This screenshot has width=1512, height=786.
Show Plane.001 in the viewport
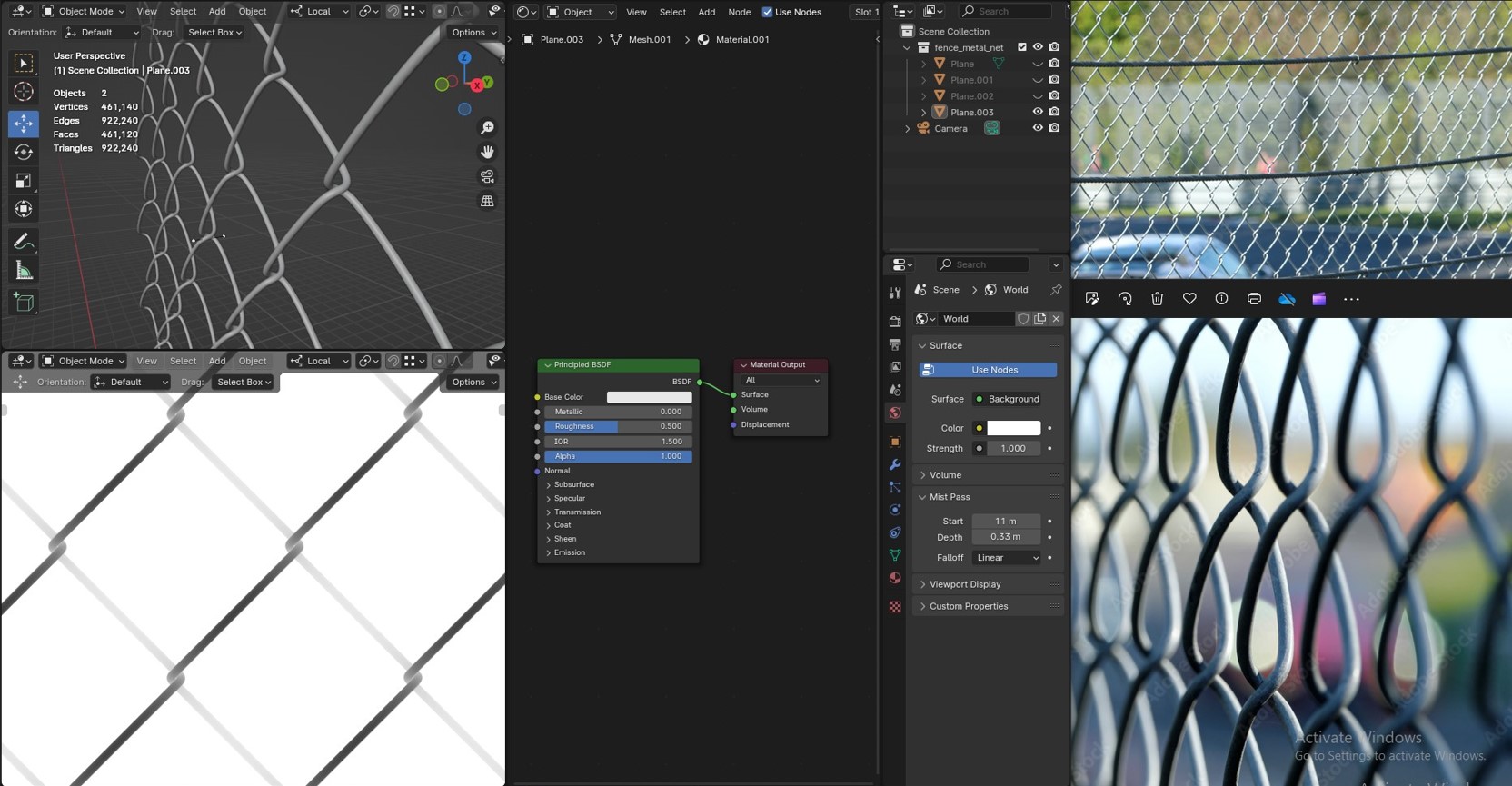(x=1038, y=80)
